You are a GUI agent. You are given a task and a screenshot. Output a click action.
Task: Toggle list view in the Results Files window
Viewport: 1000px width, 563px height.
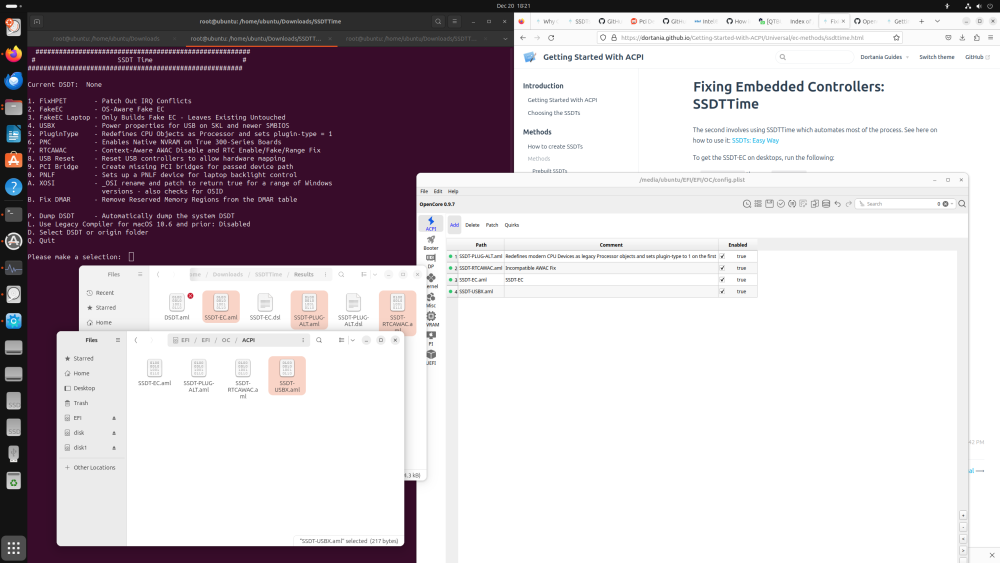[x=364, y=274]
